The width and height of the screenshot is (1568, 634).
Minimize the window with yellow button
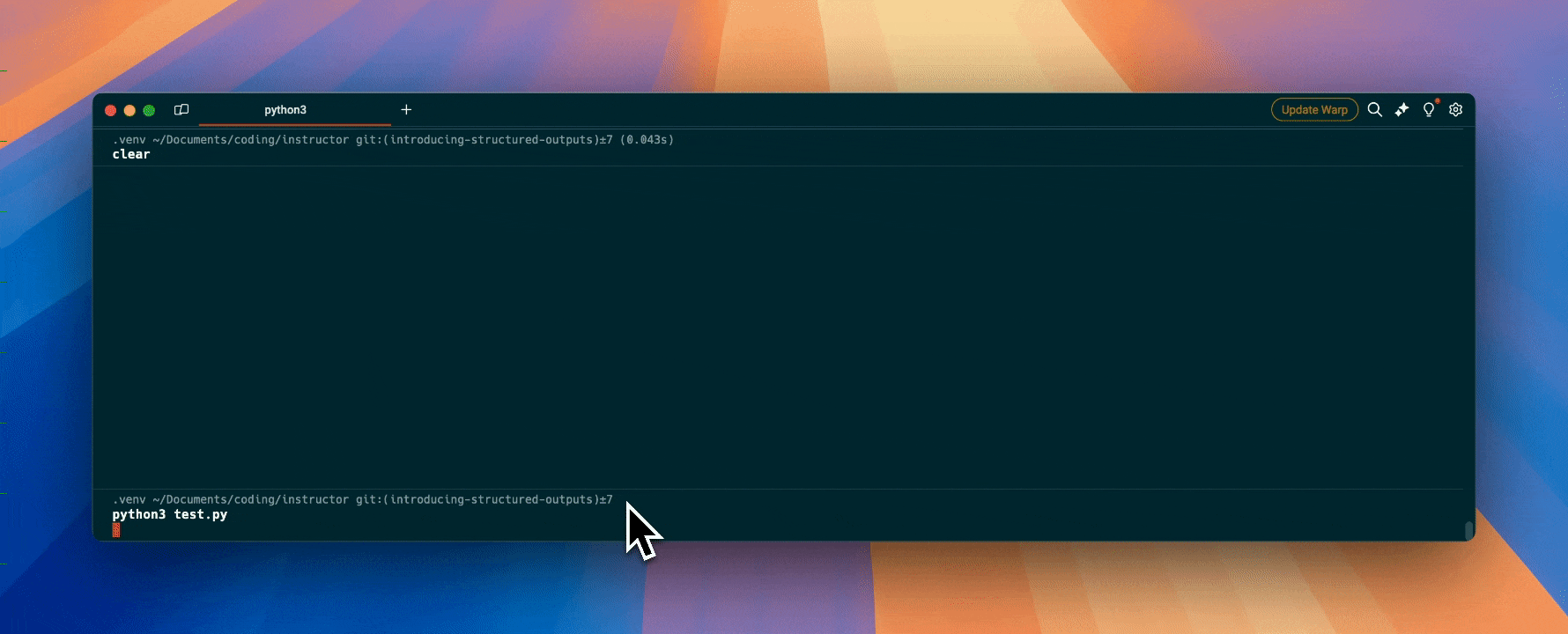(129, 110)
